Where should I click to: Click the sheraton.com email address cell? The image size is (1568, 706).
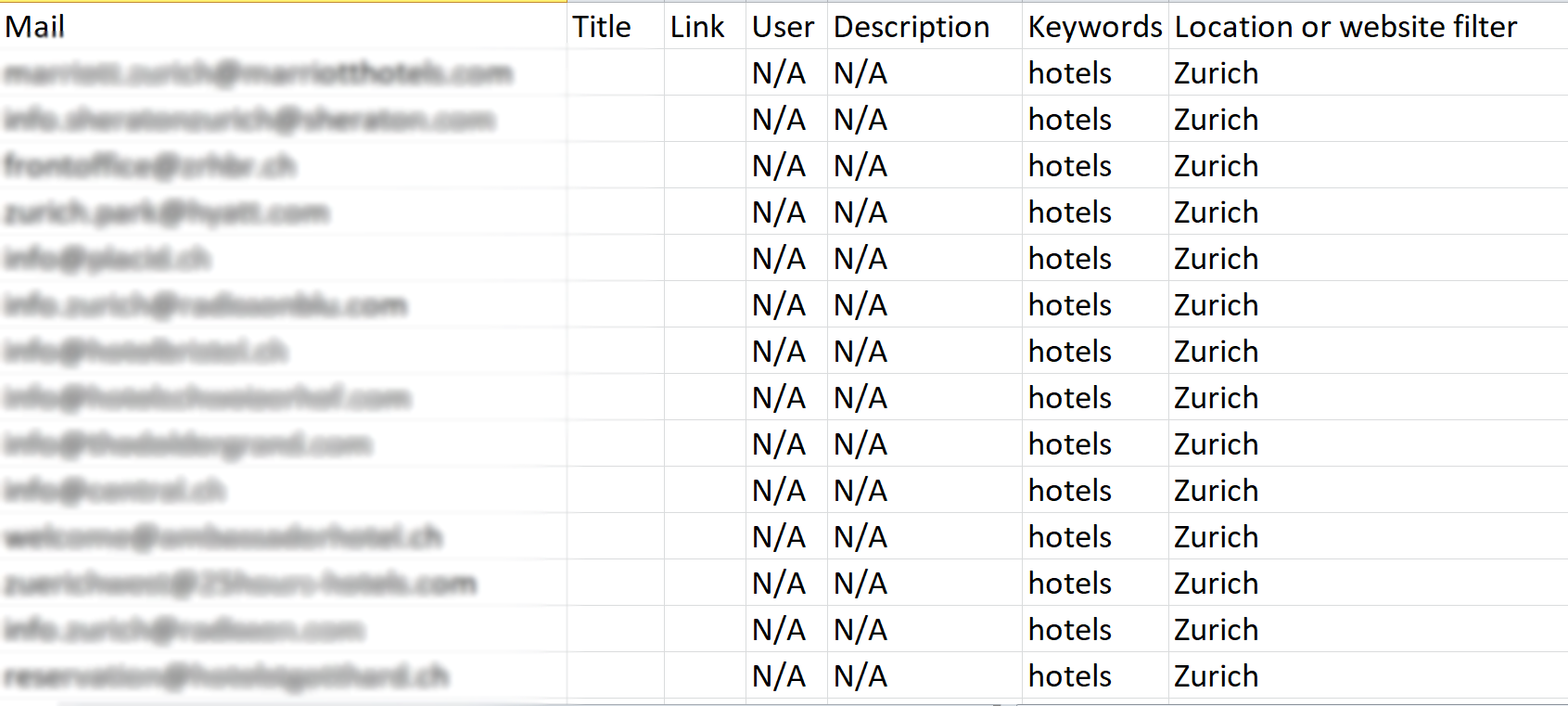click(249, 120)
